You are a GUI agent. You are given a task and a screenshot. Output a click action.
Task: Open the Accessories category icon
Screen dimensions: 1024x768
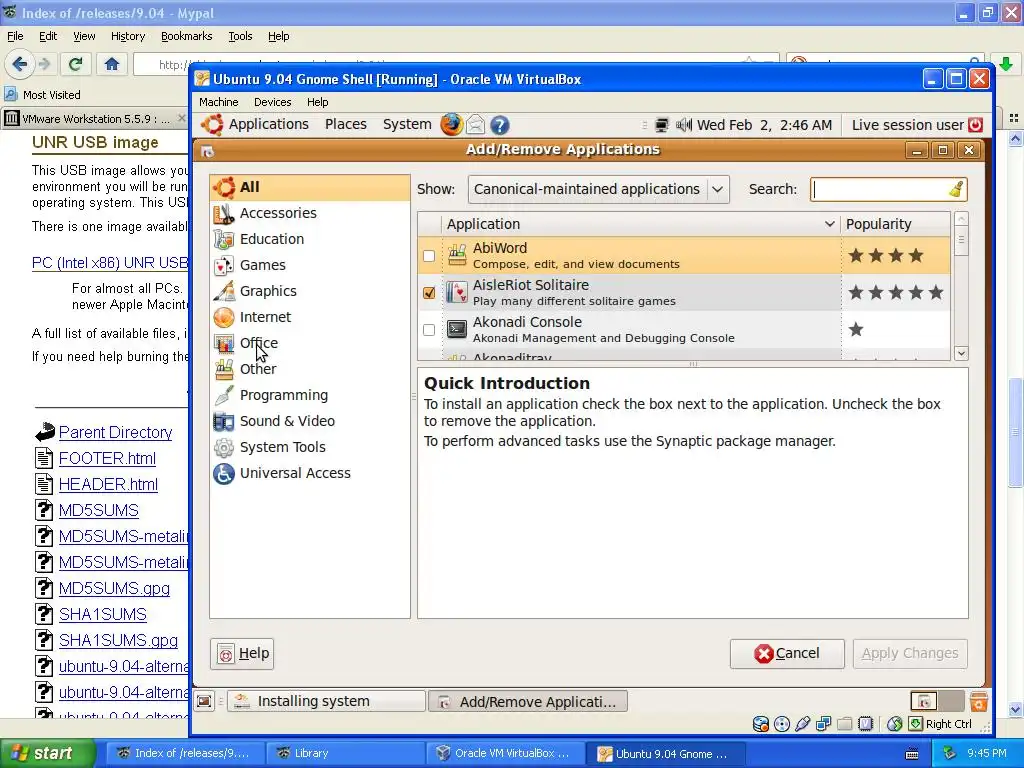[x=223, y=214]
